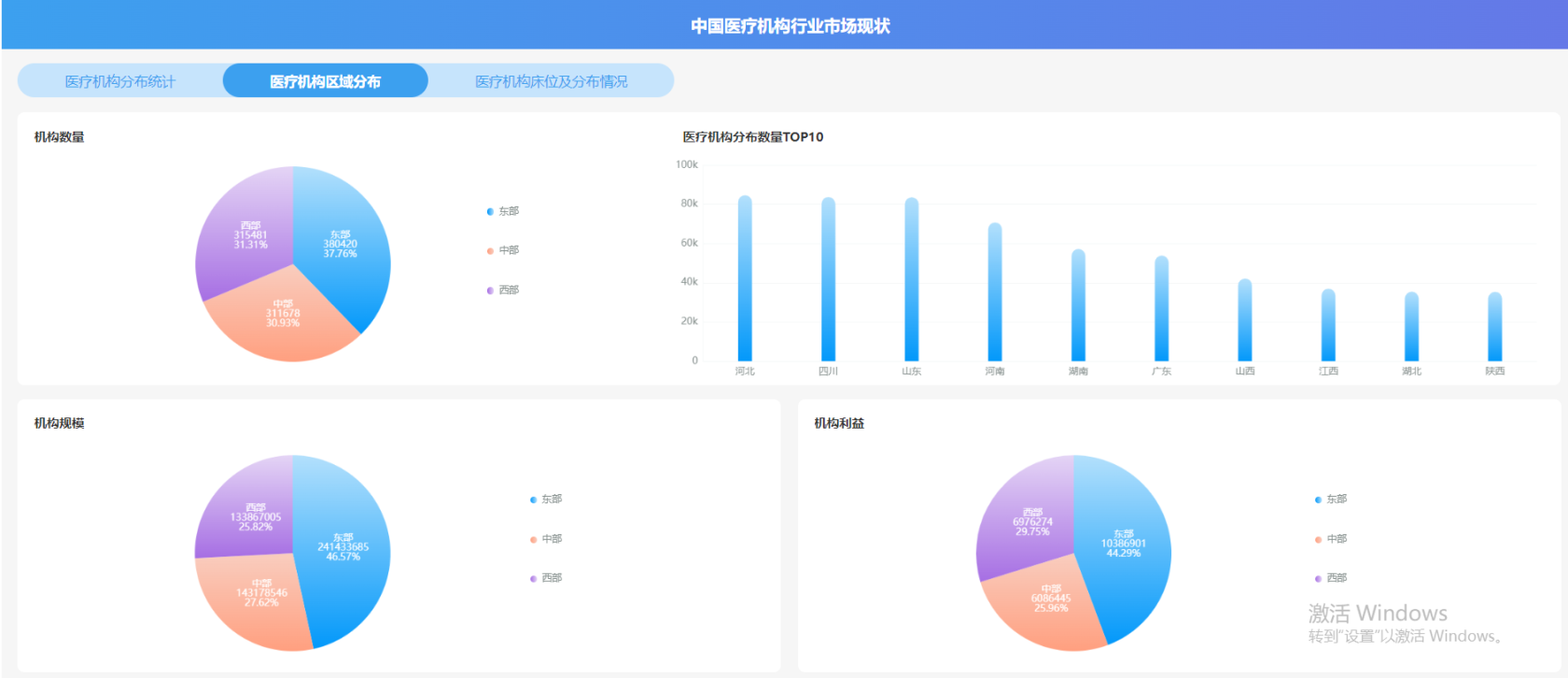Toggle 东部 legend in 机构规模 chart
Image resolution: width=1568 pixels, height=678 pixels.
pyautogui.click(x=546, y=500)
